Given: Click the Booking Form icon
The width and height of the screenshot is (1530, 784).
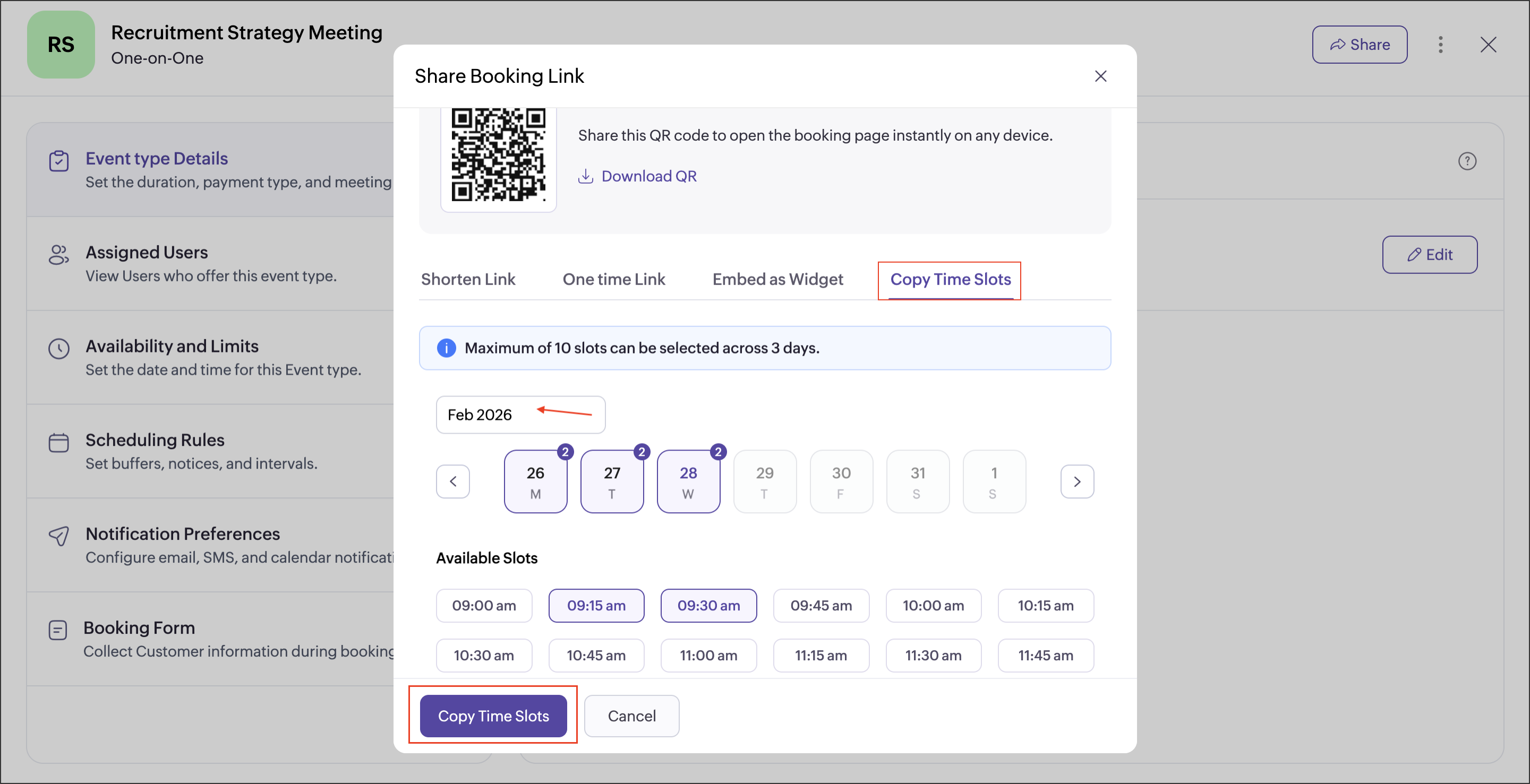Looking at the screenshot, I should pos(57,630).
